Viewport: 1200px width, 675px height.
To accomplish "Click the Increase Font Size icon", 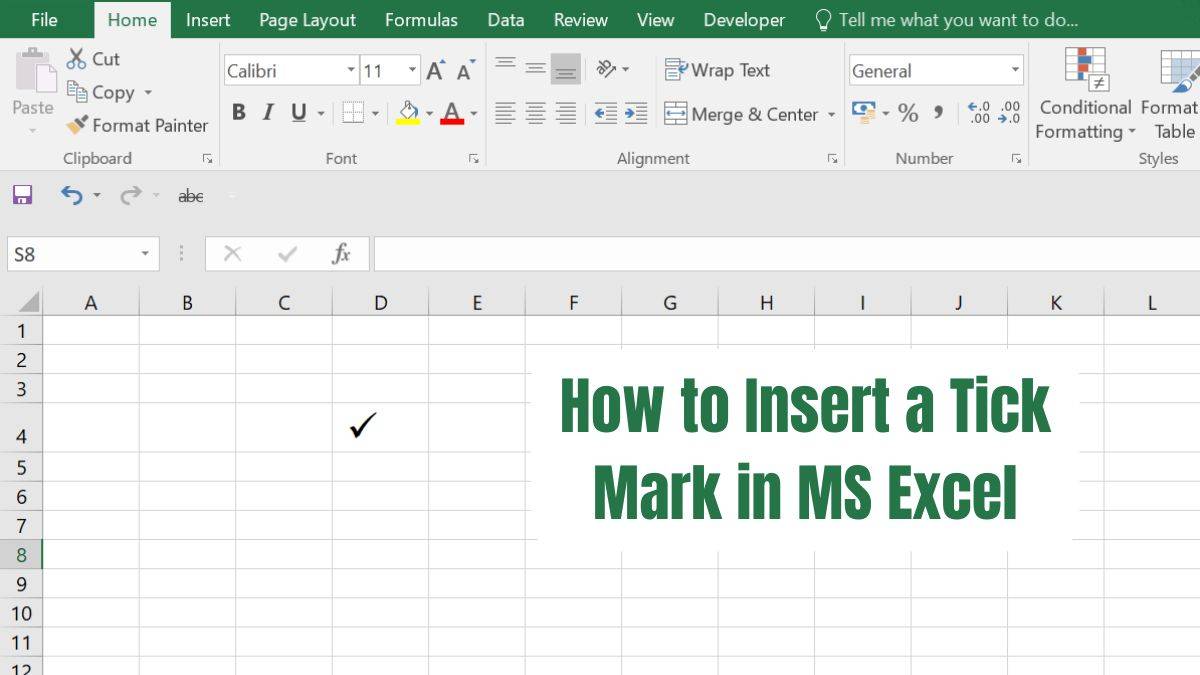I will point(434,69).
